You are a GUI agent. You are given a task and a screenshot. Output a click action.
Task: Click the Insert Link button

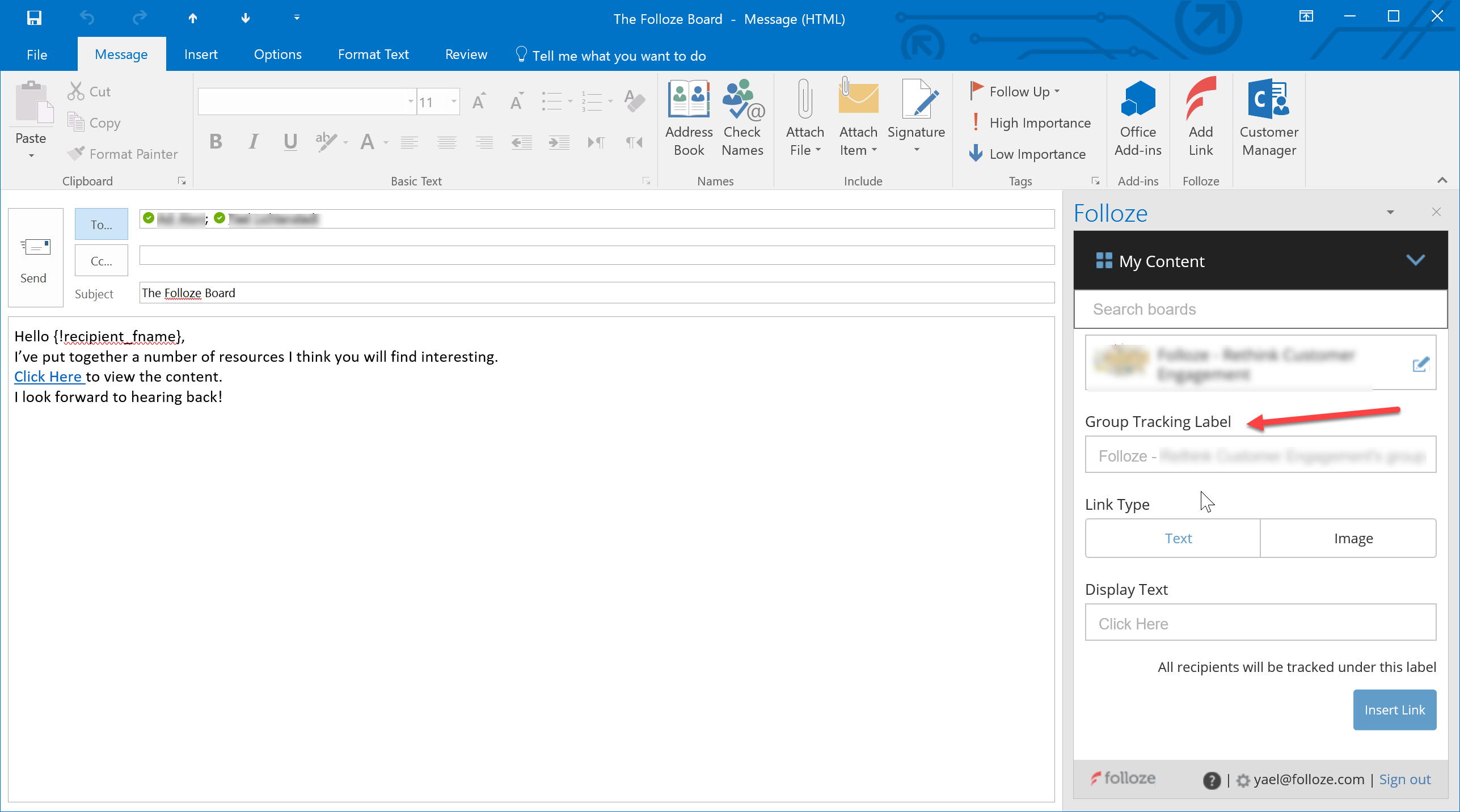click(x=1394, y=709)
